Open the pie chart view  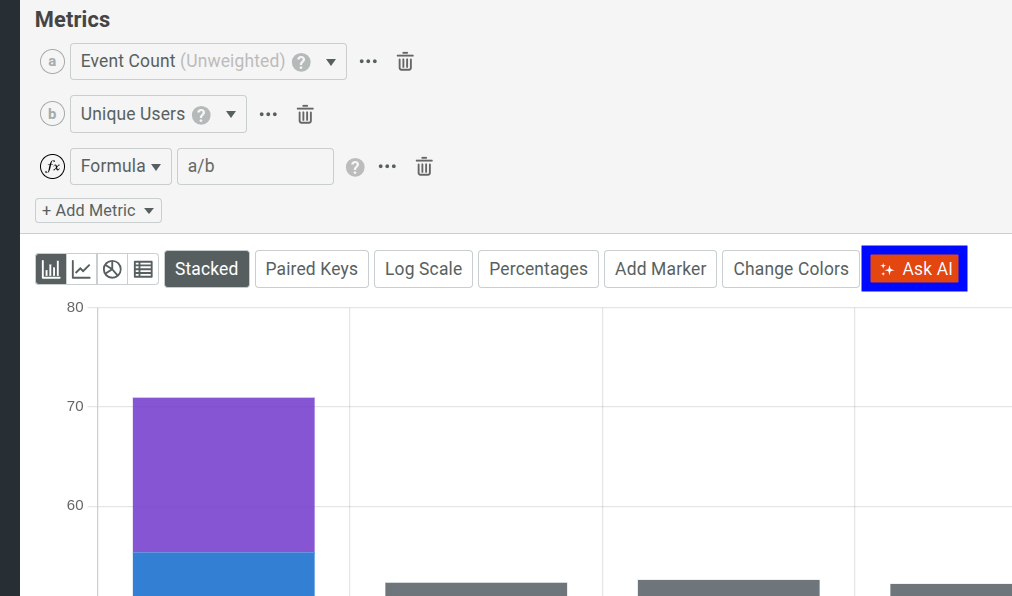click(x=110, y=268)
